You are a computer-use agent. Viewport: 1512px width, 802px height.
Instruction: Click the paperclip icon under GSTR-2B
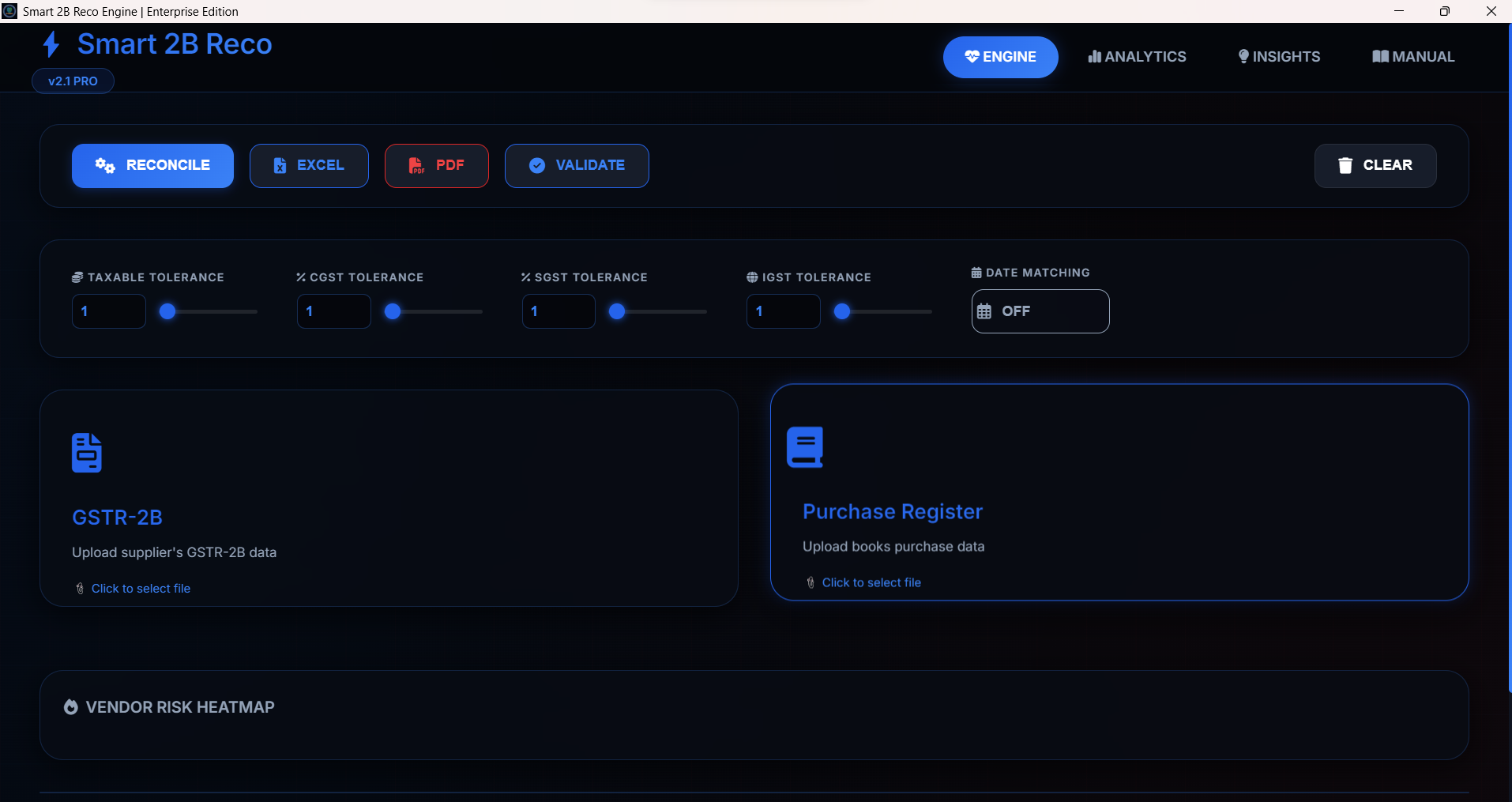(80, 589)
